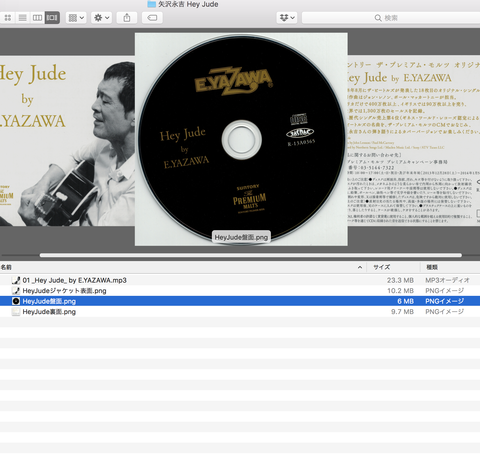Click the HeyJude盤面.png disc file icon
Viewport: 480px width, 457px height.
(16, 301)
